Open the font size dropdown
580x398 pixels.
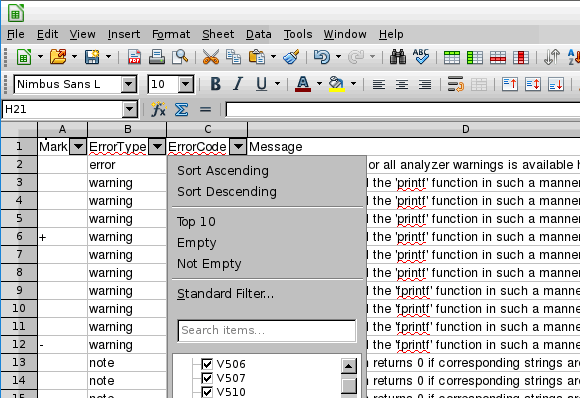click(x=185, y=84)
